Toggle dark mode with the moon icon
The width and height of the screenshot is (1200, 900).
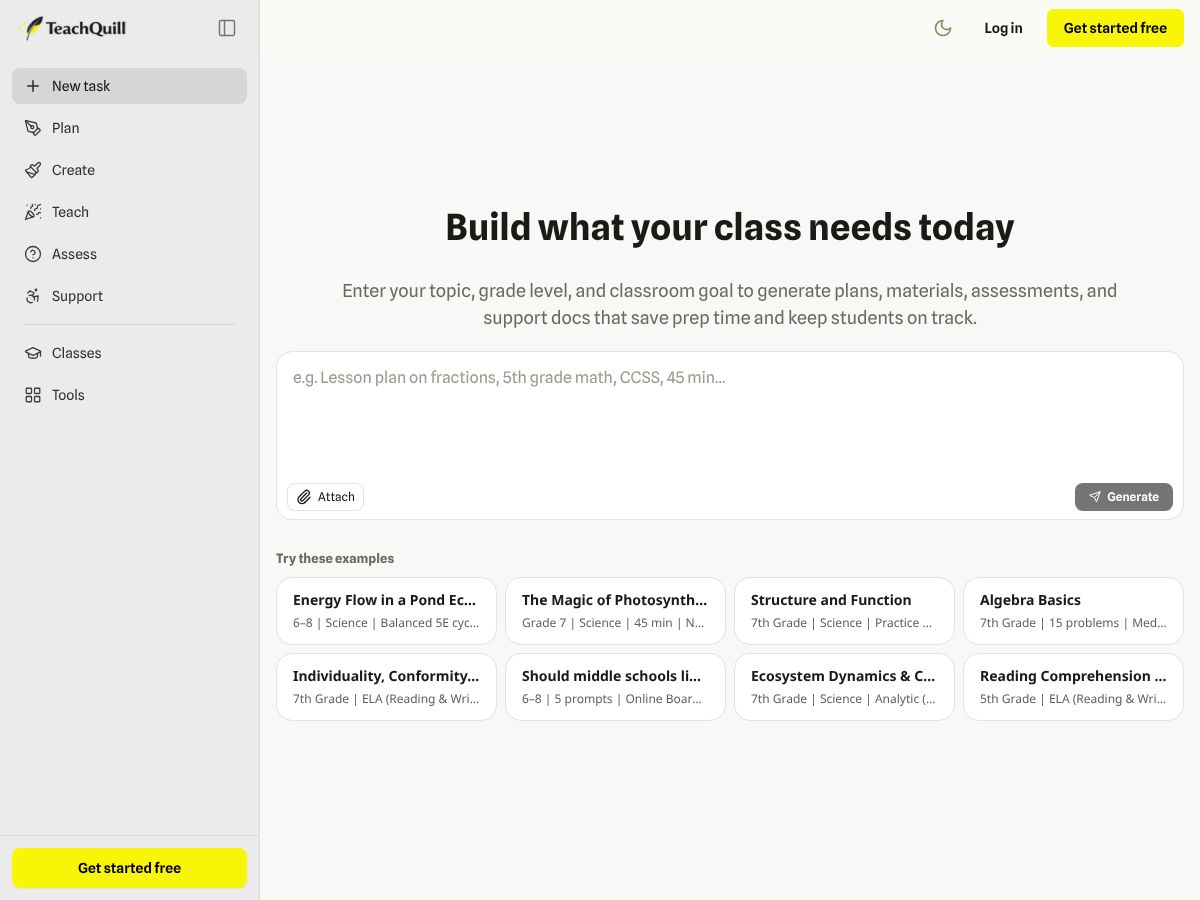click(x=943, y=28)
